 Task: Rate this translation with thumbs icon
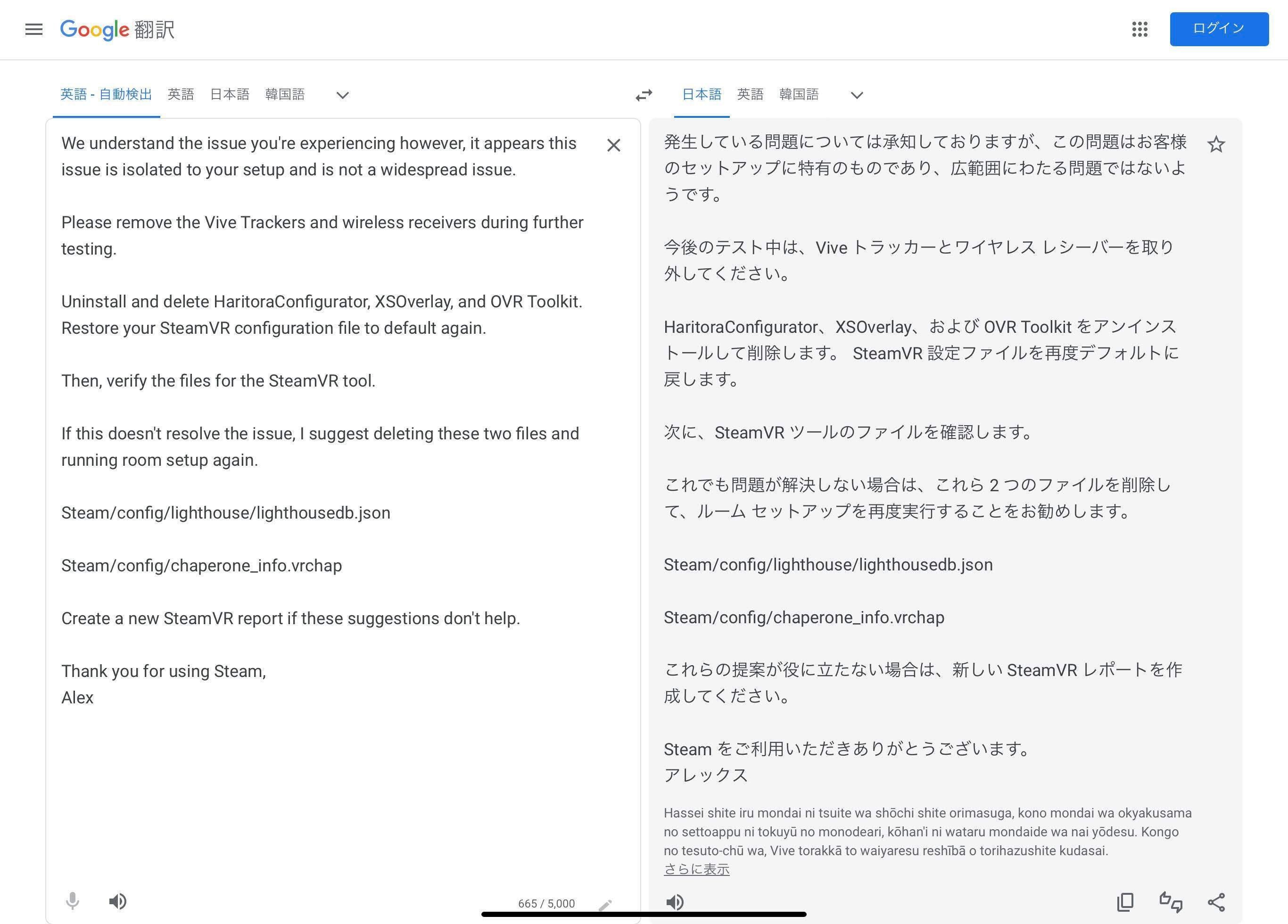click(x=1171, y=902)
